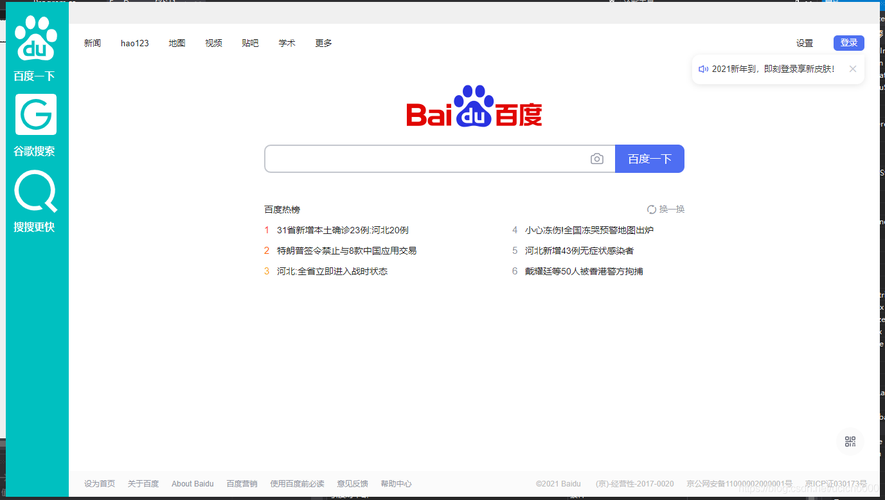Click the 设为首页 footer link

coord(99,484)
